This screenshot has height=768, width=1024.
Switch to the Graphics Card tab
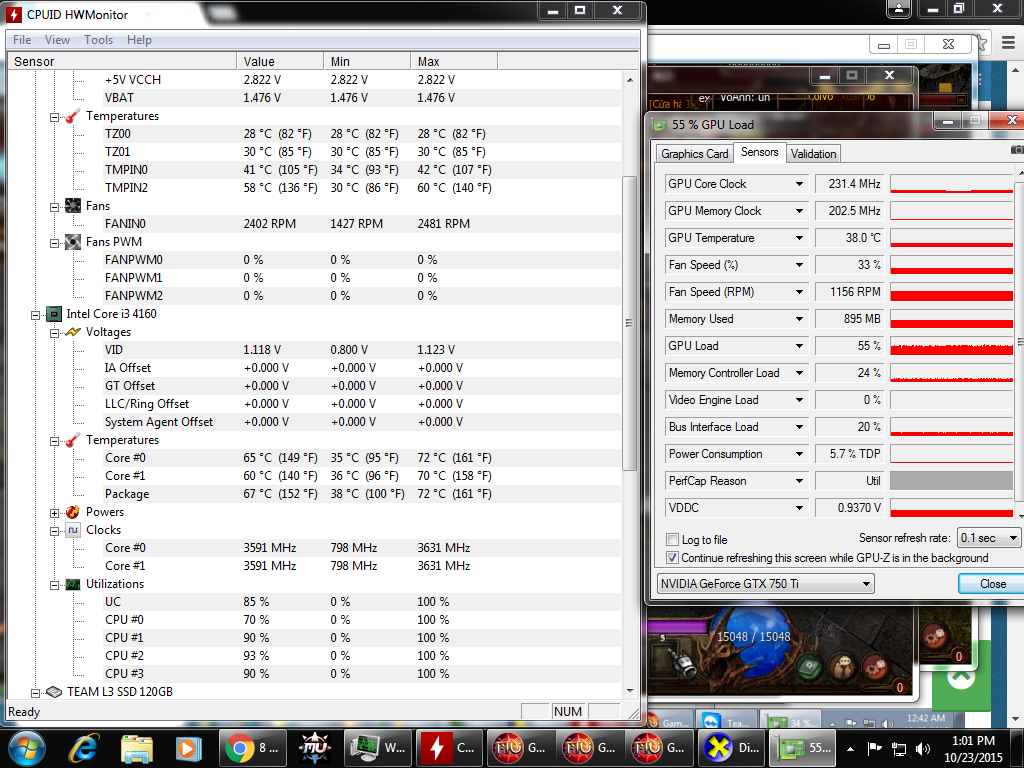695,153
